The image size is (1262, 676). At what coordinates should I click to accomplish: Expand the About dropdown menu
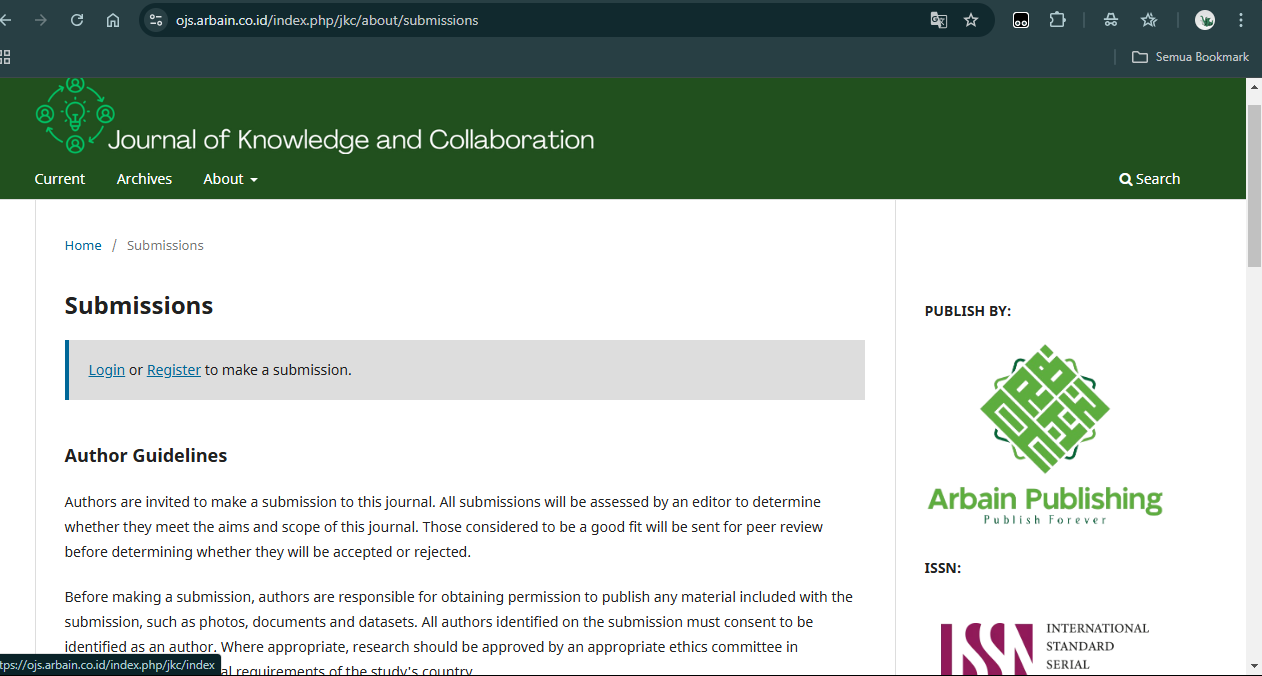(x=230, y=179)
